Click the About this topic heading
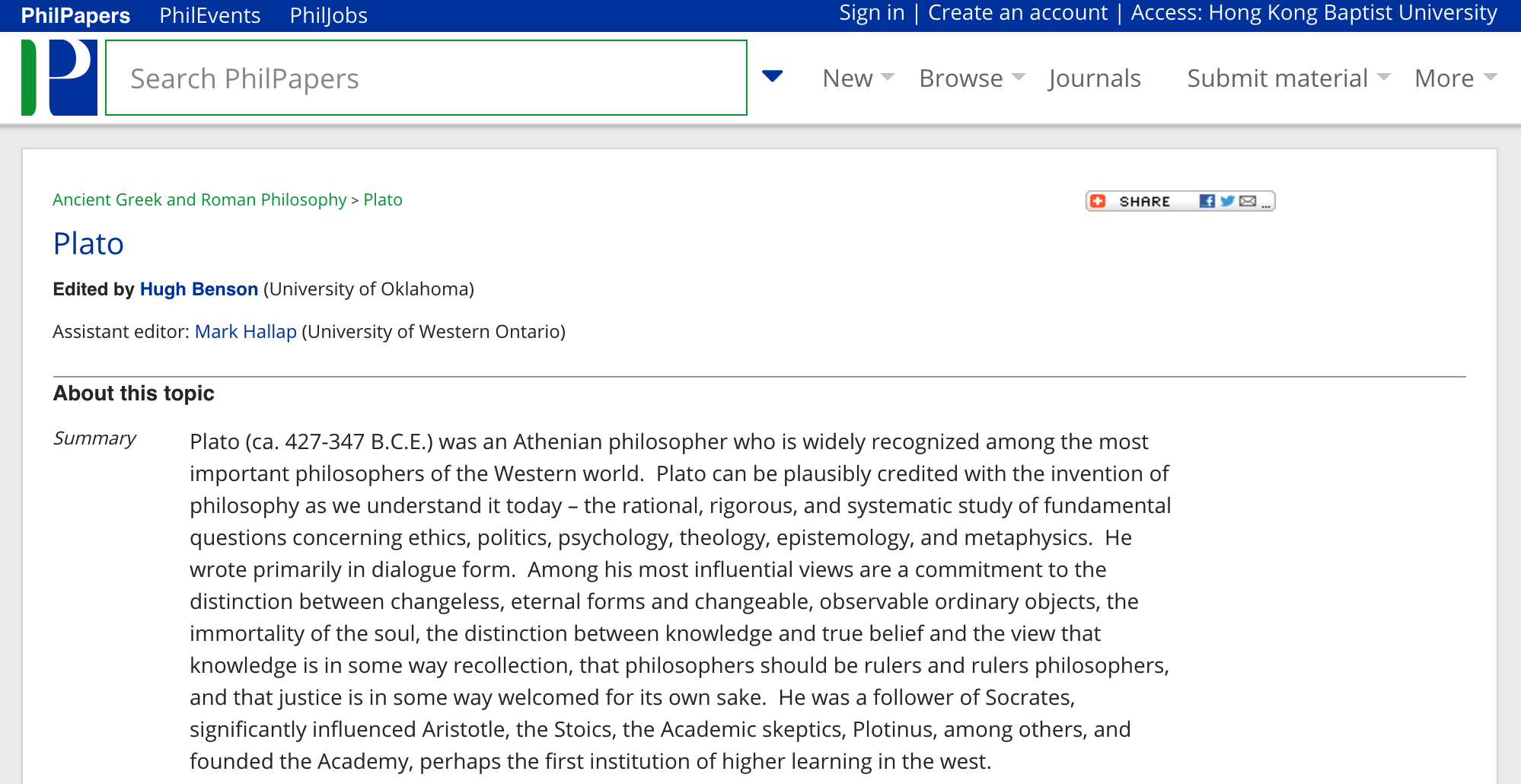Viewport: 1521px width, 784px height. 134,394
